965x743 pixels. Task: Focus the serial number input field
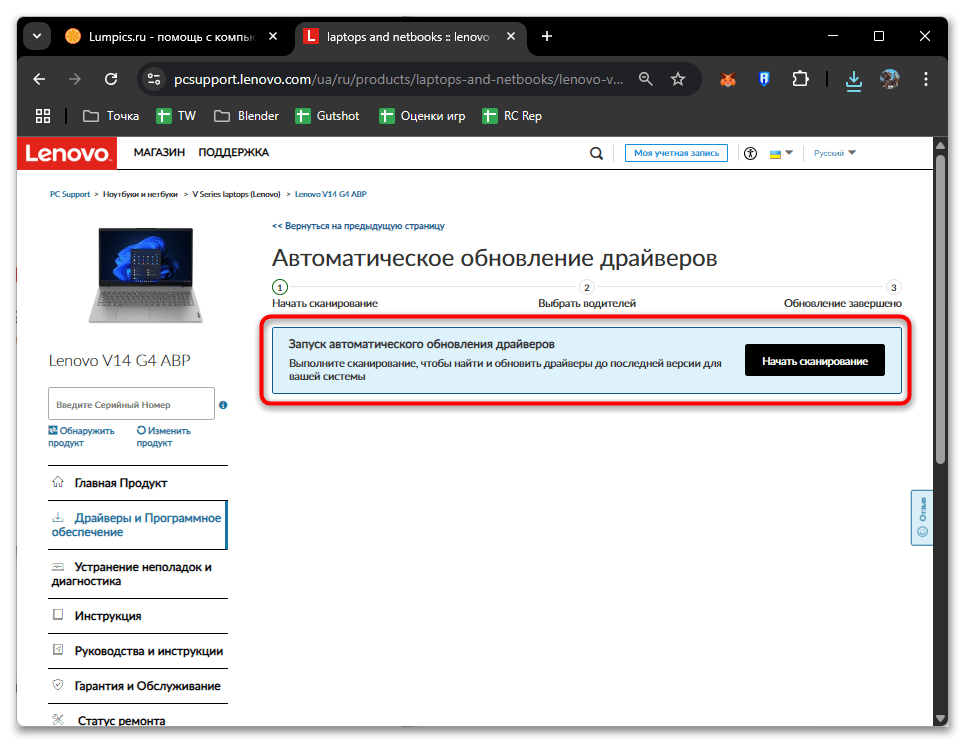[131, 404]
